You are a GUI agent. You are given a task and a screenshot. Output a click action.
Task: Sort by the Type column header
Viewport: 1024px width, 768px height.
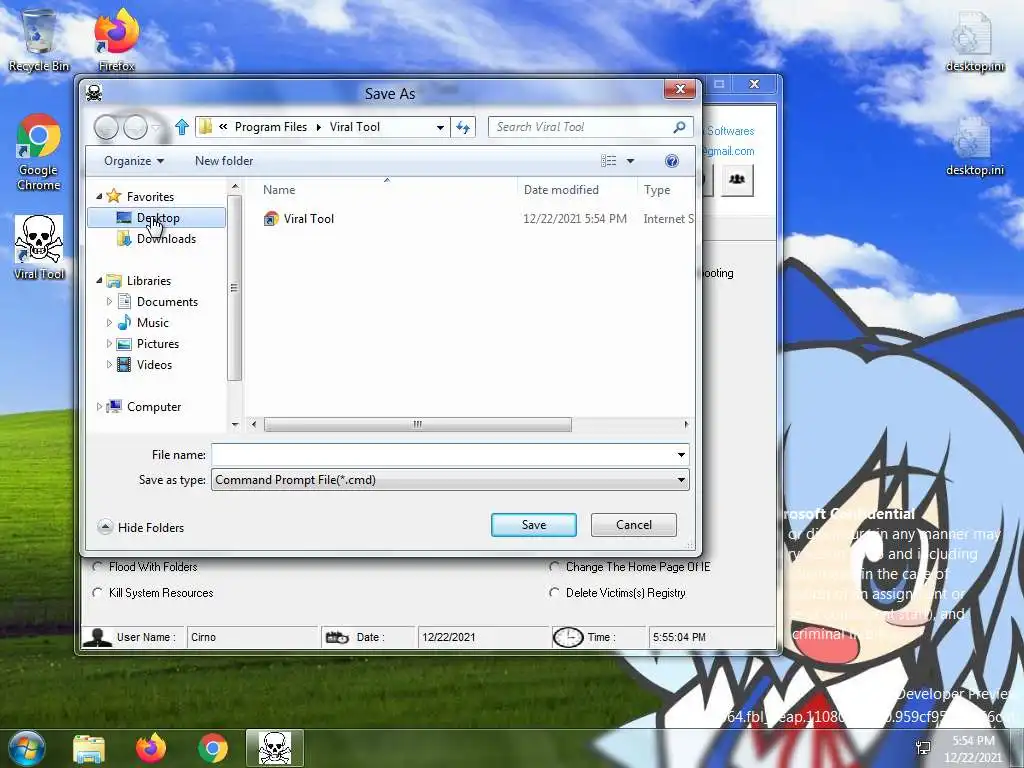[665, 189]
